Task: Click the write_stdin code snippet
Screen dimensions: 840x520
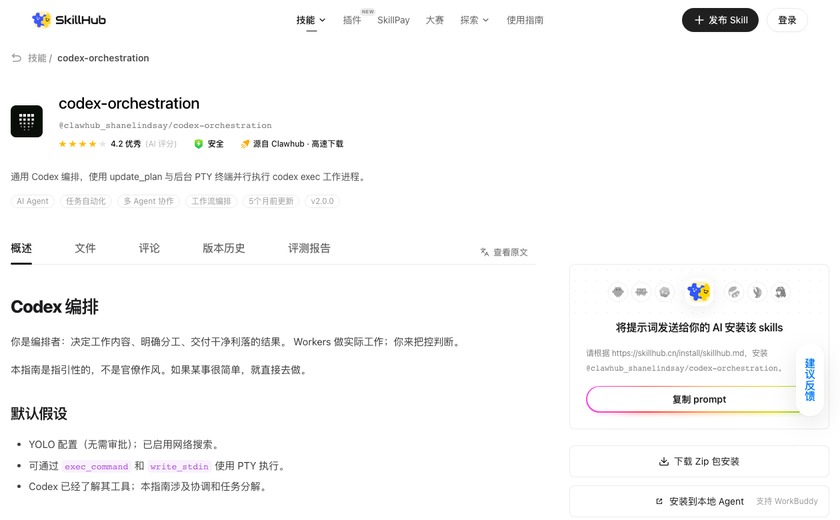Action: (179, 466)
